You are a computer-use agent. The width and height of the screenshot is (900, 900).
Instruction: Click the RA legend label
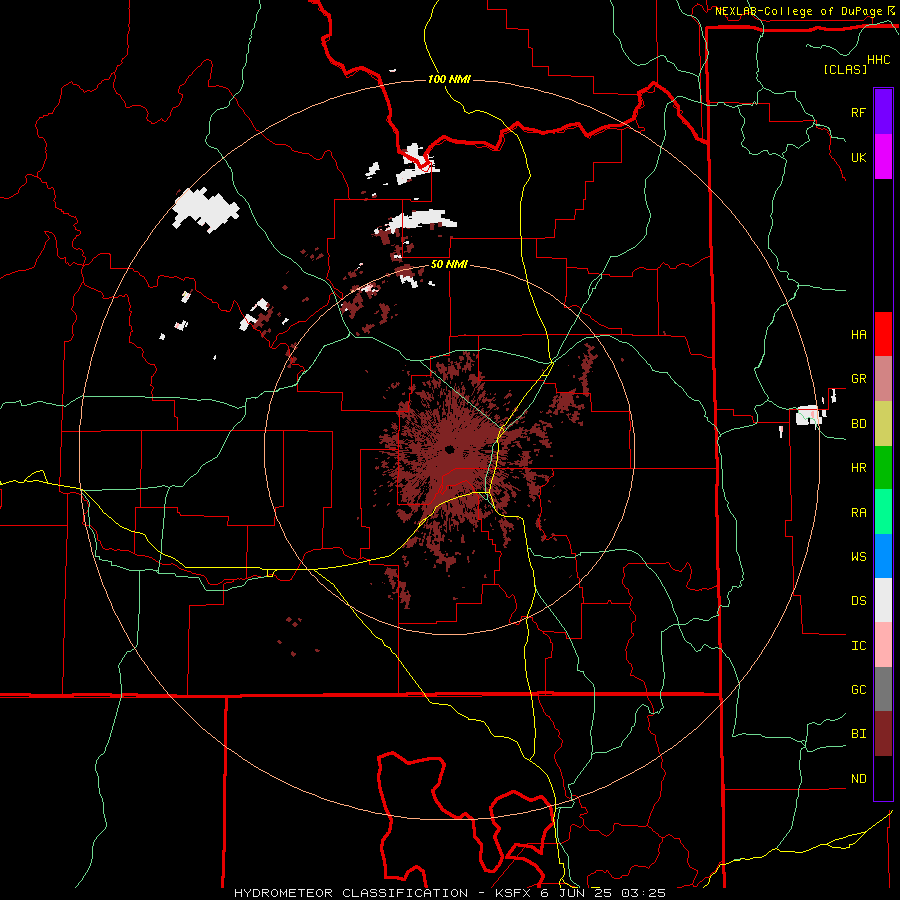tap(858, 513)
